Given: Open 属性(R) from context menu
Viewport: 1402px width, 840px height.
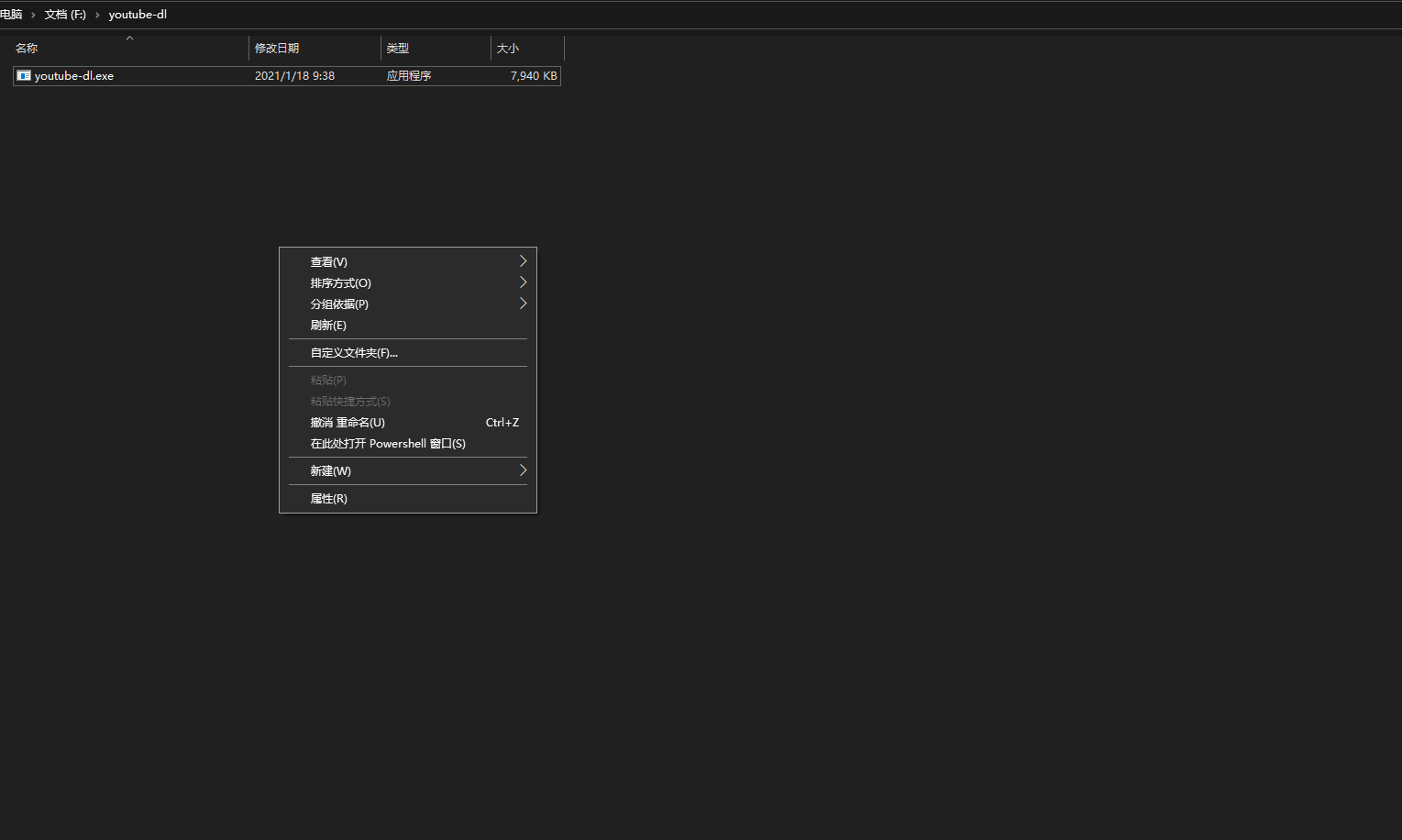Looking at the screenshot, I should 407,499.
